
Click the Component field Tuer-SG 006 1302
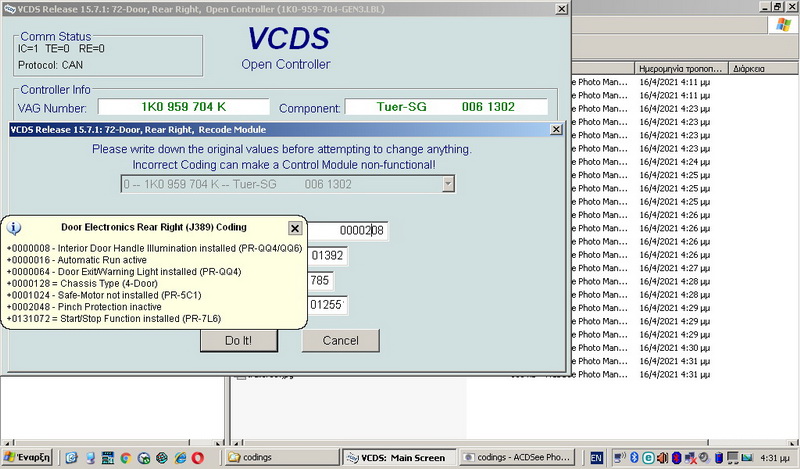[446, 107]
